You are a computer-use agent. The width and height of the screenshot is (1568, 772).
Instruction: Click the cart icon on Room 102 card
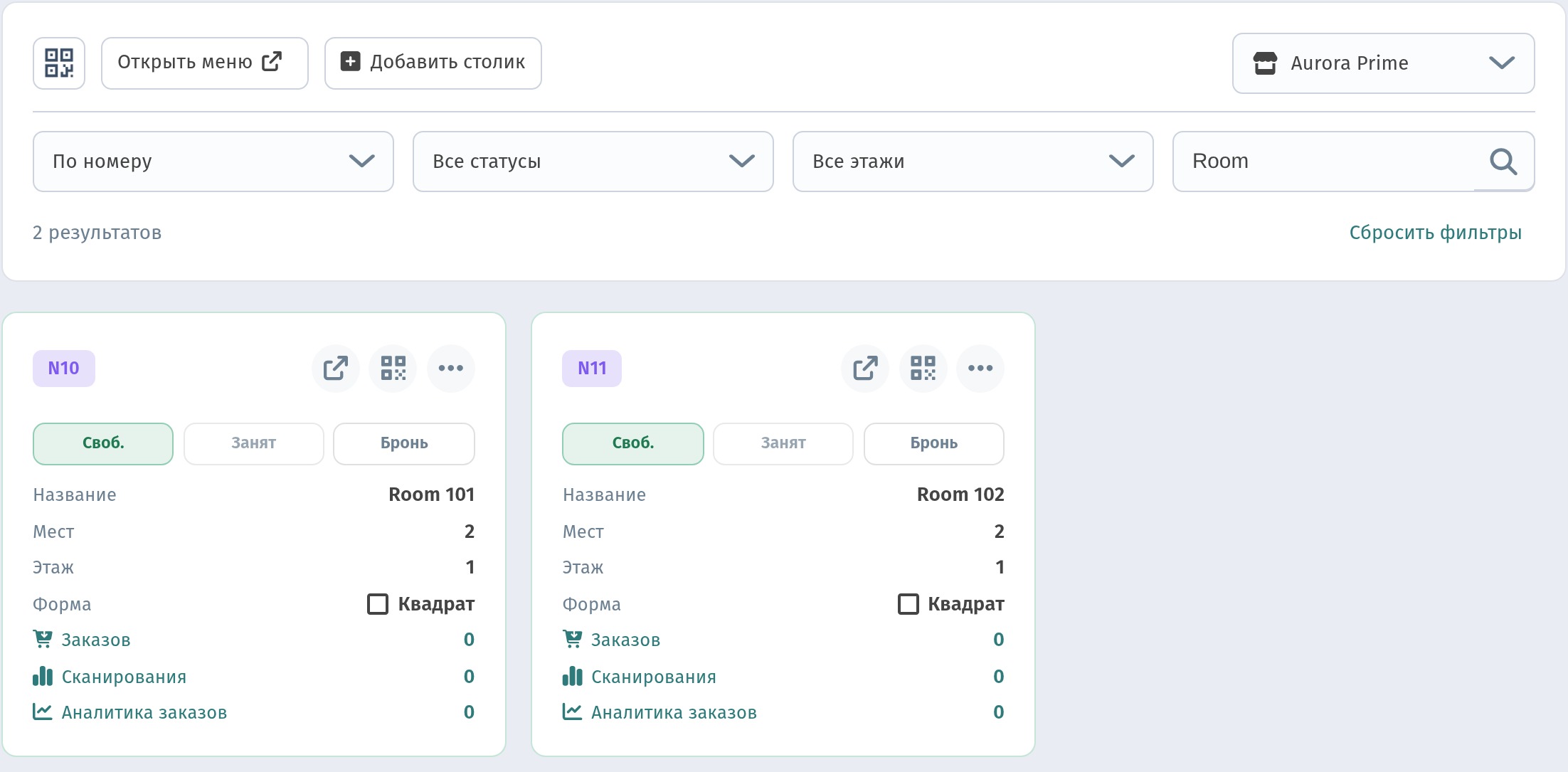coord(572,639)
